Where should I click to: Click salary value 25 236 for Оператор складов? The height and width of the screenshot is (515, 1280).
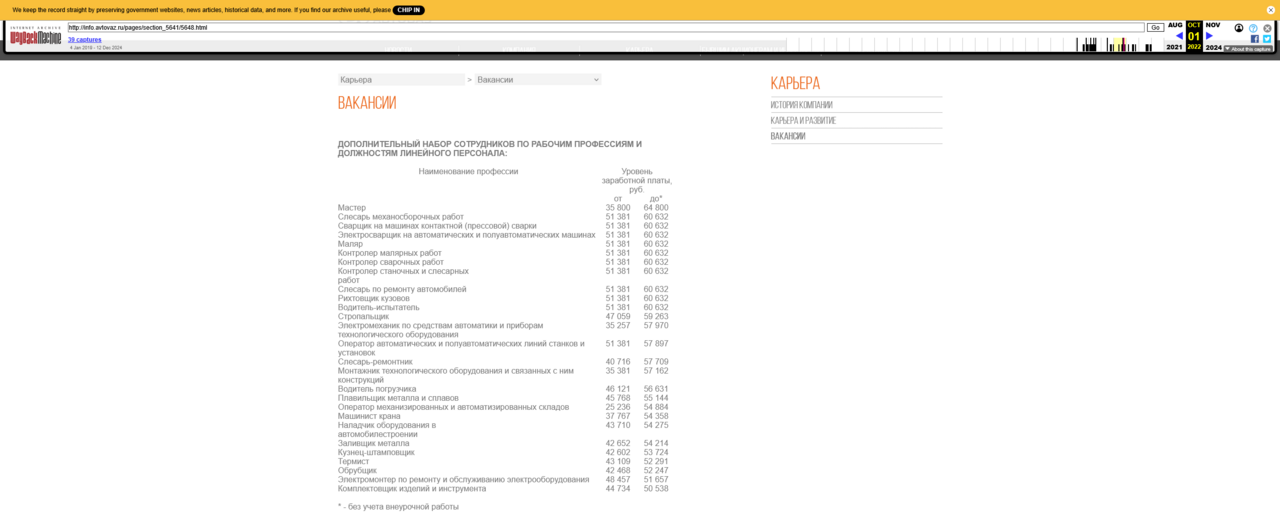[618, 407]
